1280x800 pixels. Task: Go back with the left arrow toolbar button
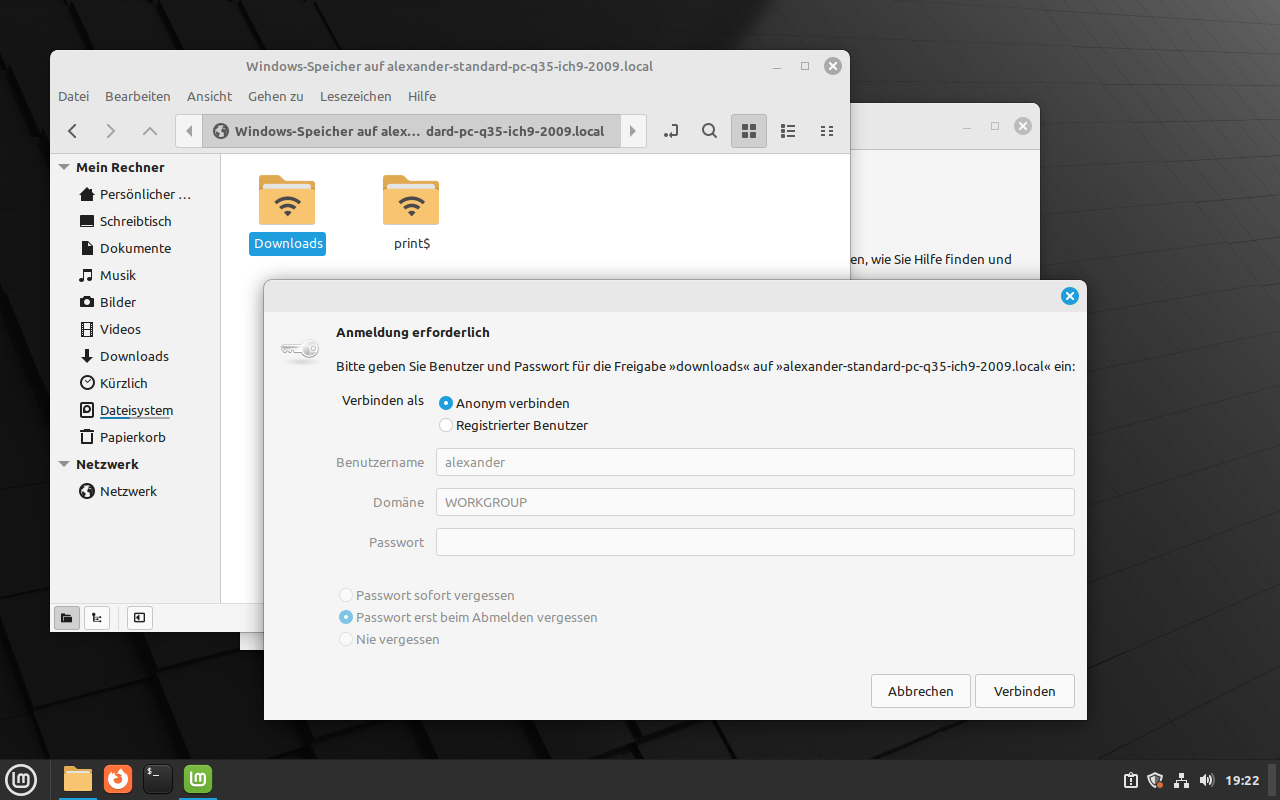coord(73,131)
